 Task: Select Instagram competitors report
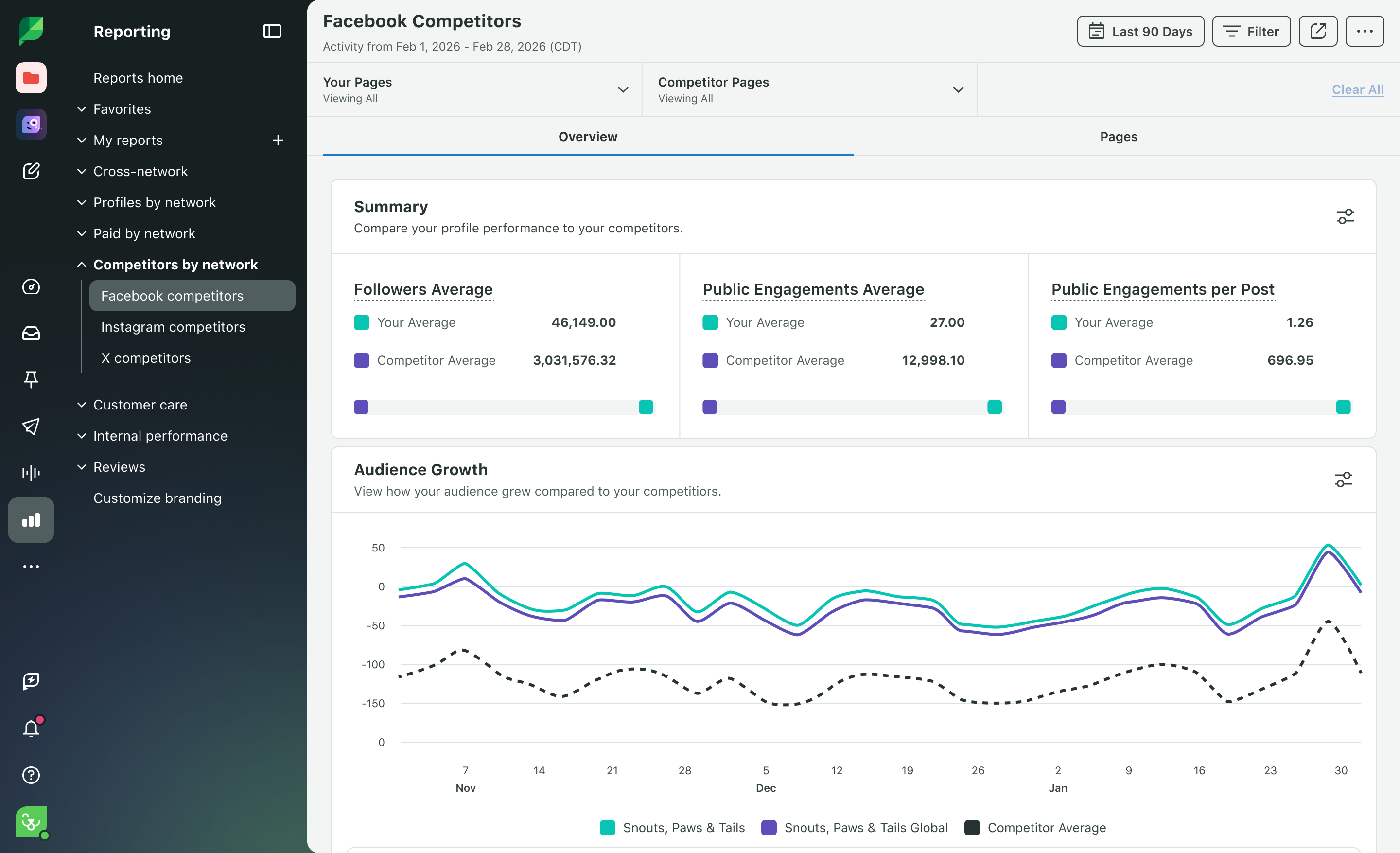pos(173,327)
